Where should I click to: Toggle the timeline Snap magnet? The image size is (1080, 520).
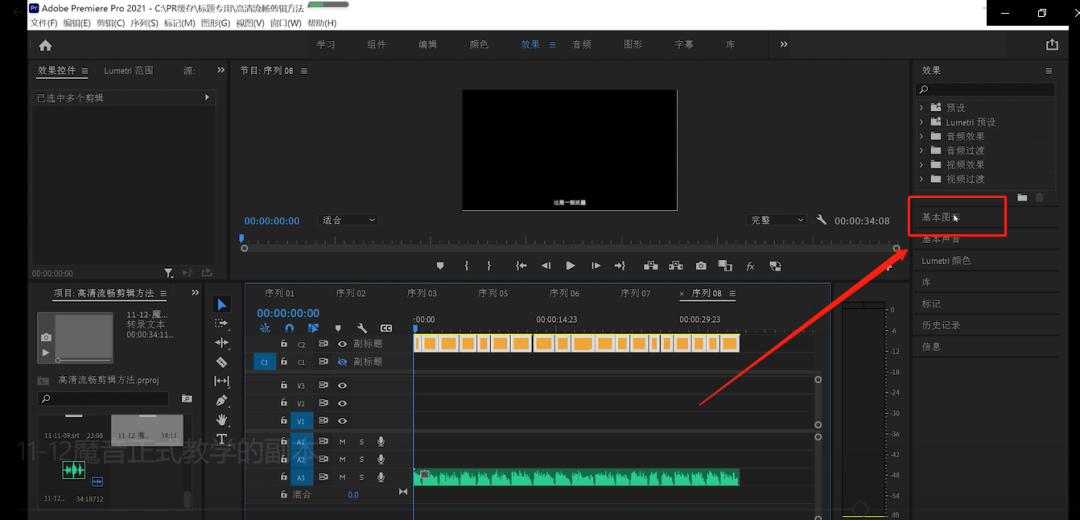click(290, 329)
